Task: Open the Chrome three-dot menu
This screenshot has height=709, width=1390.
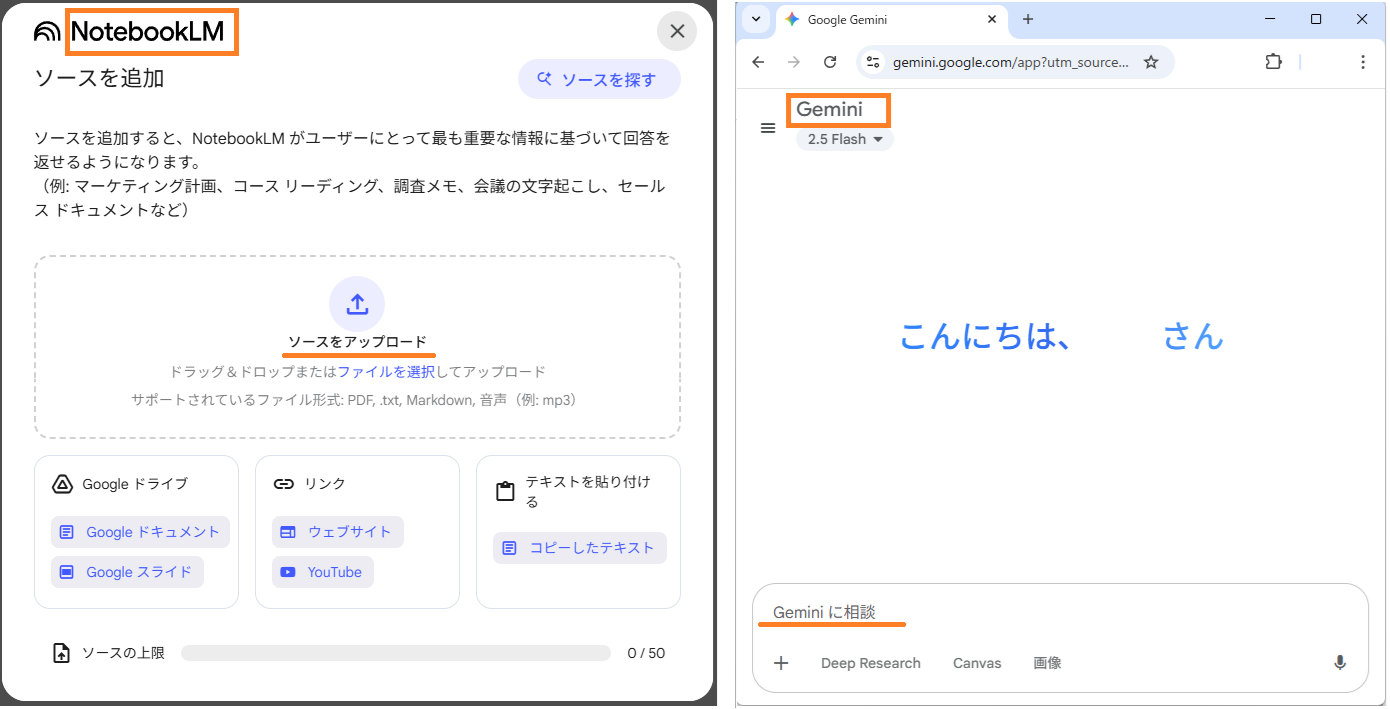Action: [x=1363, y=61]
